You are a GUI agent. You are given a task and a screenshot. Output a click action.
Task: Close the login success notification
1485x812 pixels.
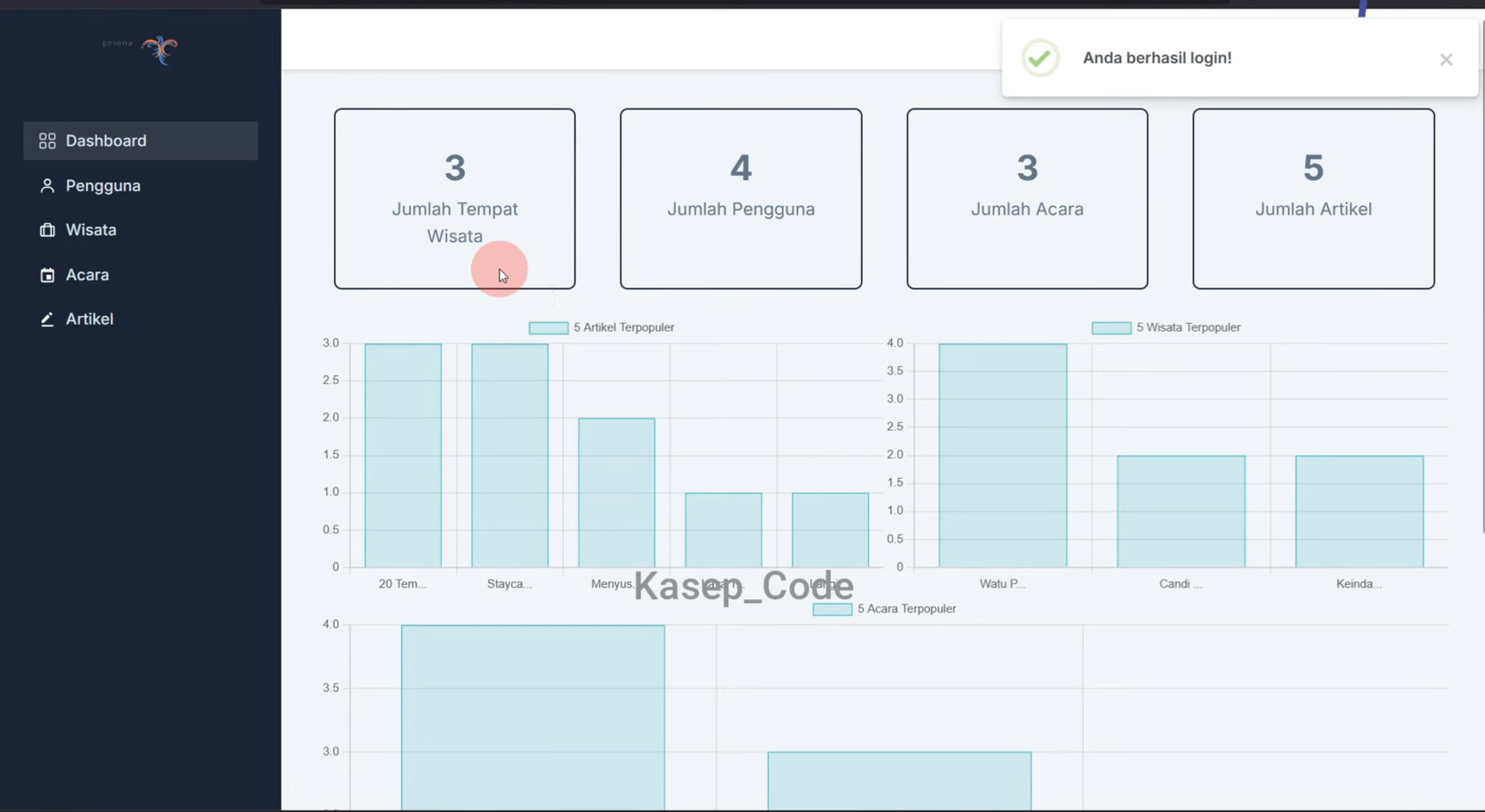1446,59
